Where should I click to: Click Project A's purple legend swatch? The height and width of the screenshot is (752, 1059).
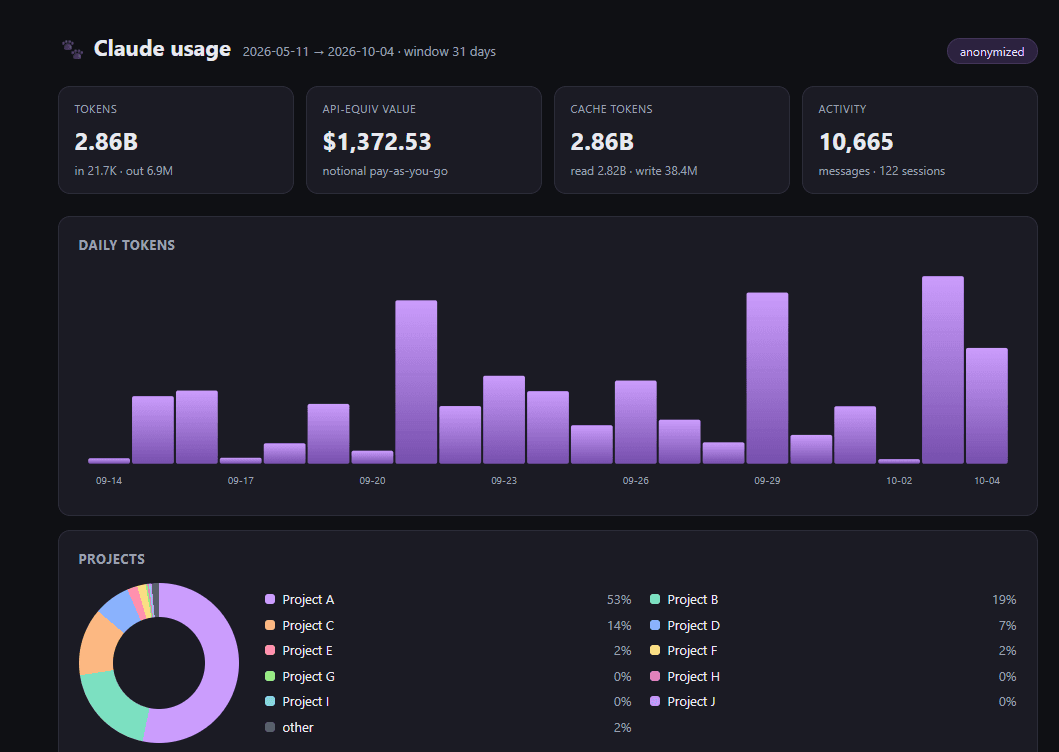coord(270,599)
